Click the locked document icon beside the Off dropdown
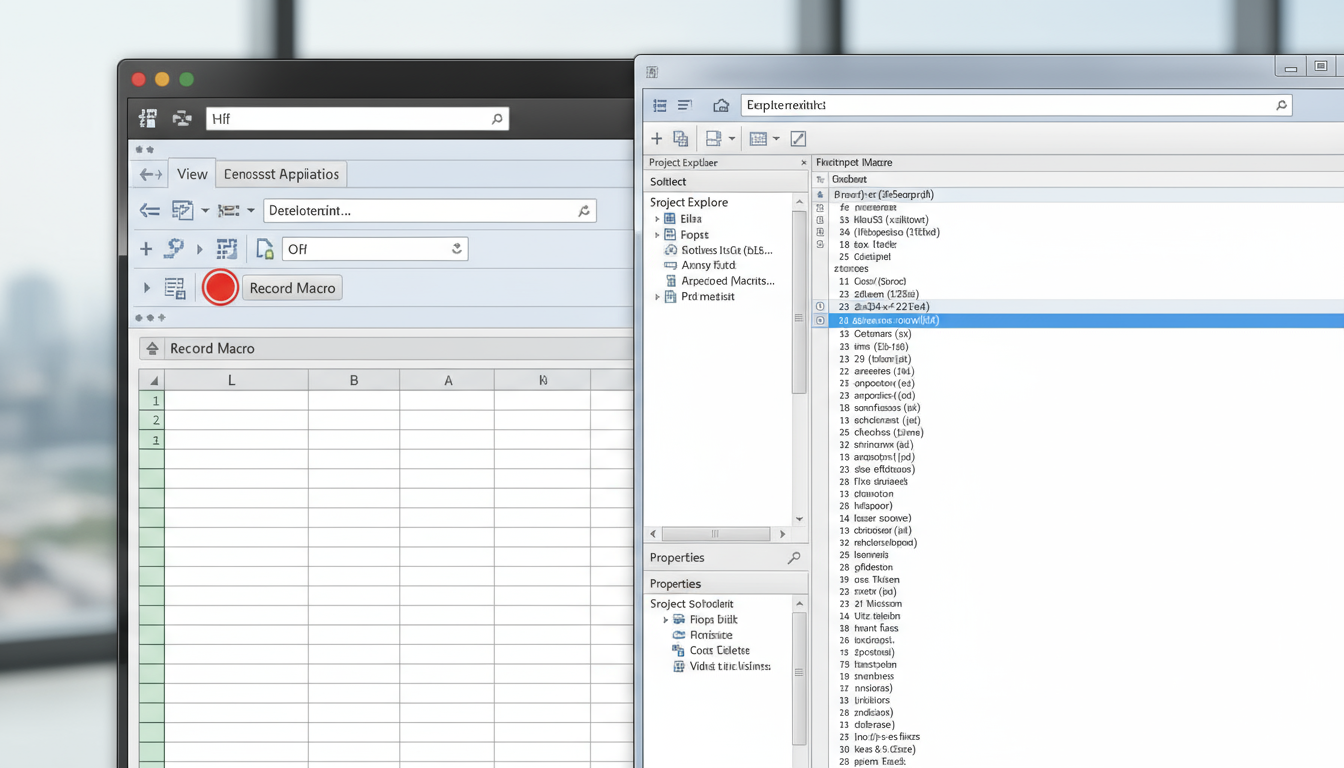This screenshot has width=1344, height=768. 264,249
